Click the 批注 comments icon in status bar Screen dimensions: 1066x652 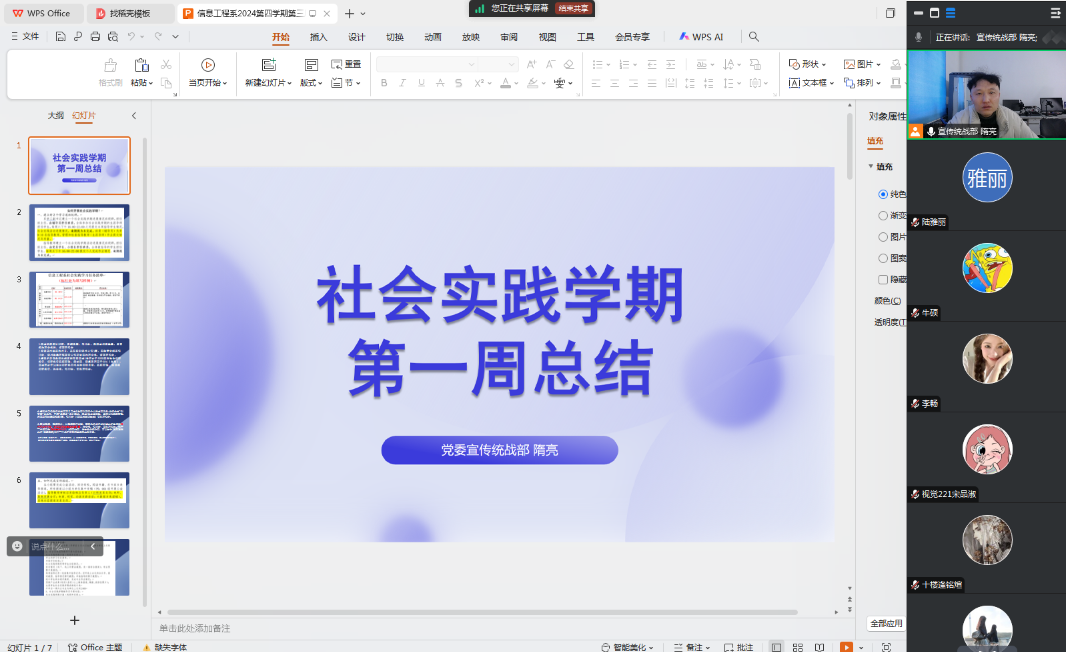click(x=727, y=647)
